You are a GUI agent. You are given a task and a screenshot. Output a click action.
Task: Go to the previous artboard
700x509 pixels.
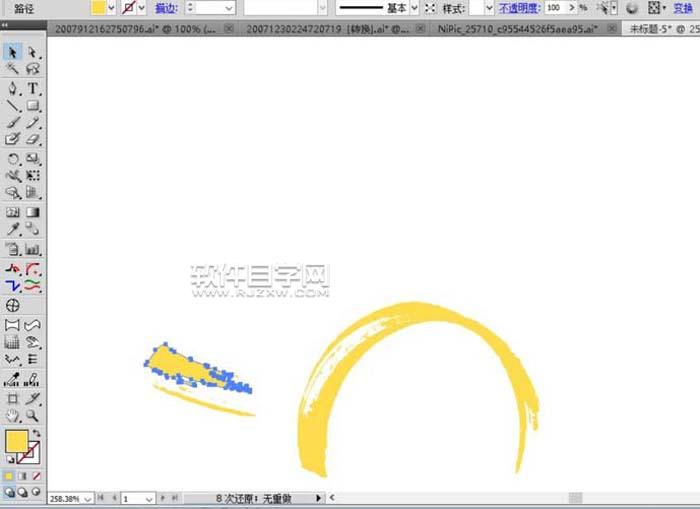click(114, 497)
